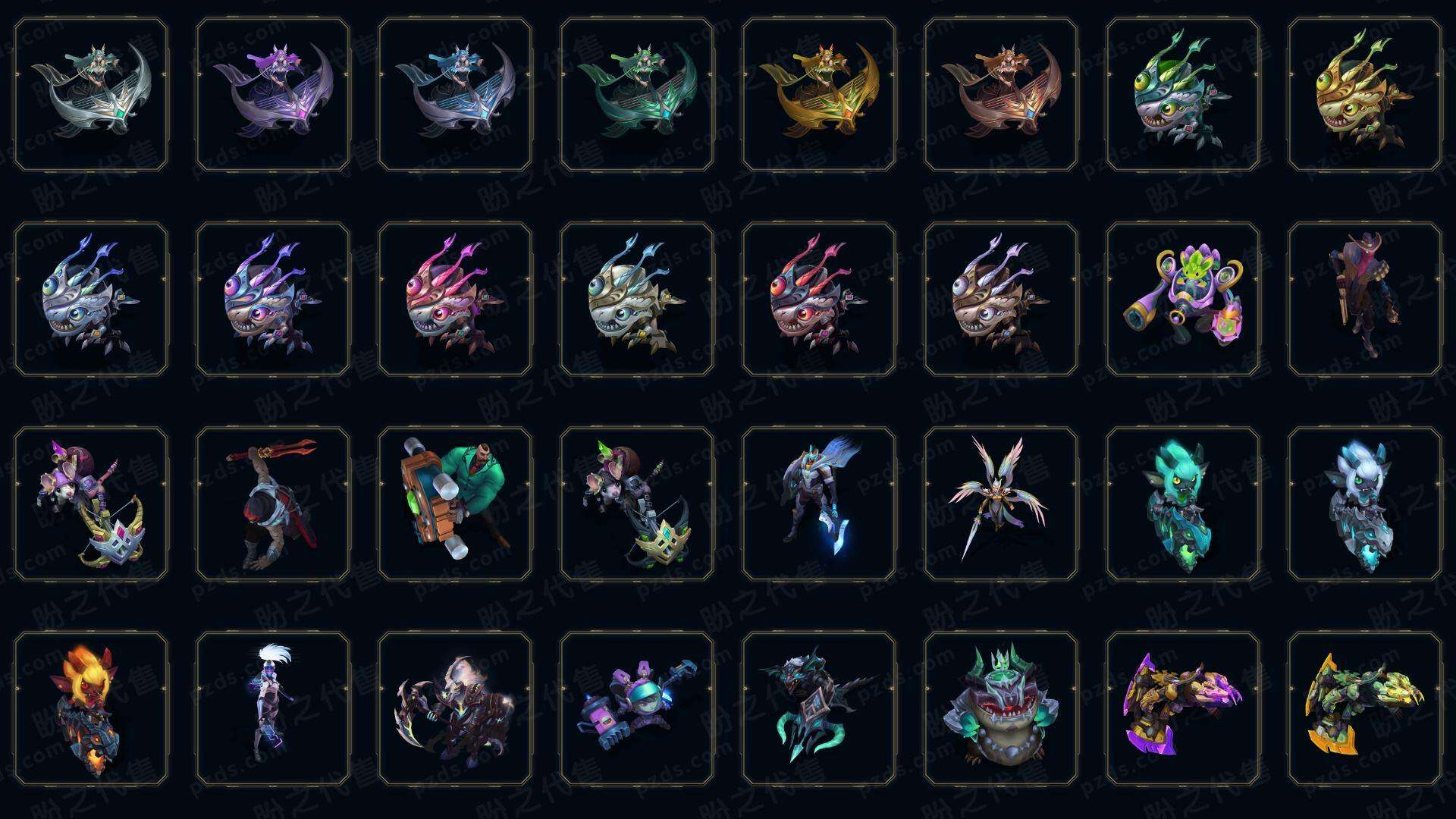The height and width of the screenshot is (819, 1456).
Task: Open the purple flower robot skin
Action: tap(1183, 300)
